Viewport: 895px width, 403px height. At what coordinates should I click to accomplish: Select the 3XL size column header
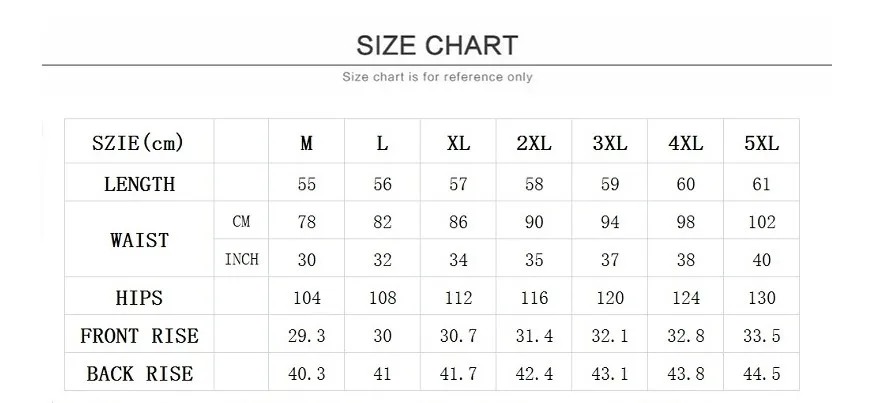(x=609, y=144)
